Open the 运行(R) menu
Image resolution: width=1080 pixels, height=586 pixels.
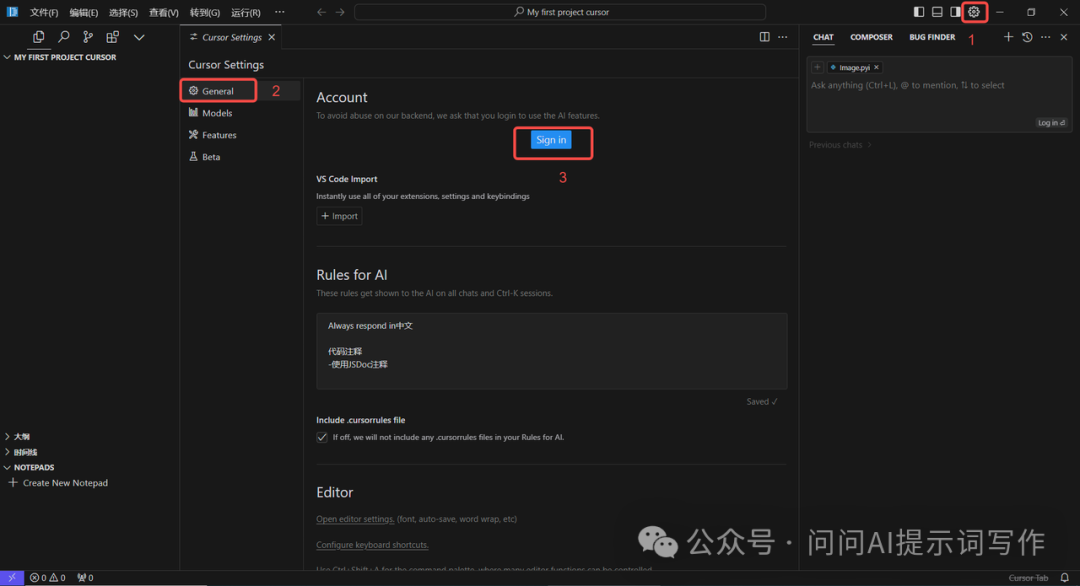tap(246, 12)
